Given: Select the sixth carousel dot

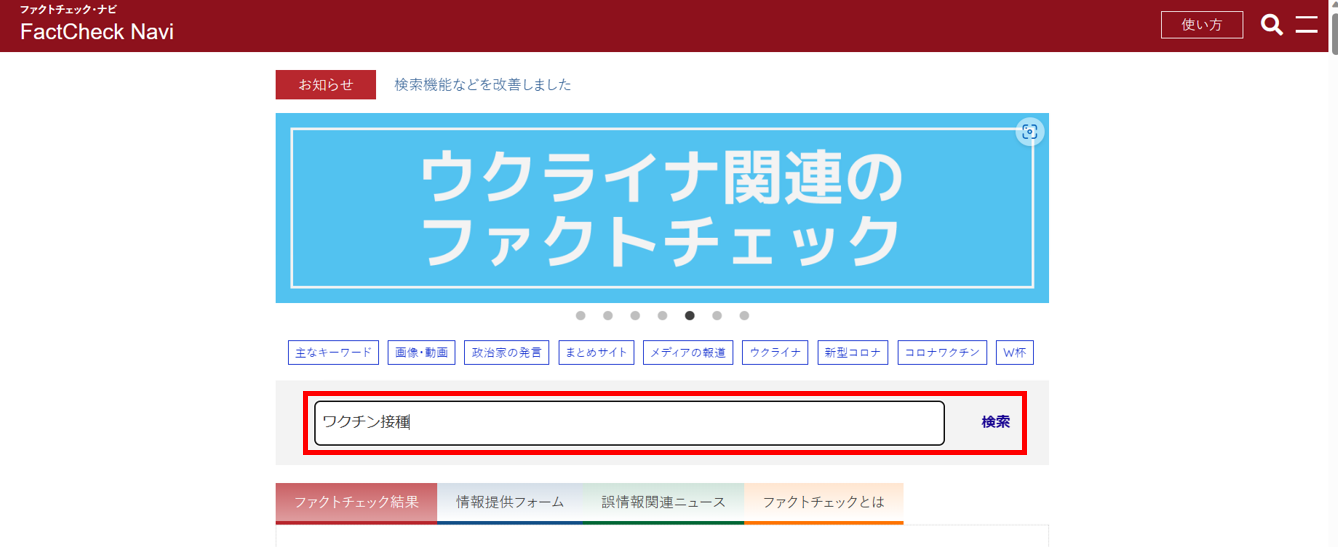Looking at the screenshot, I should 717,316.
